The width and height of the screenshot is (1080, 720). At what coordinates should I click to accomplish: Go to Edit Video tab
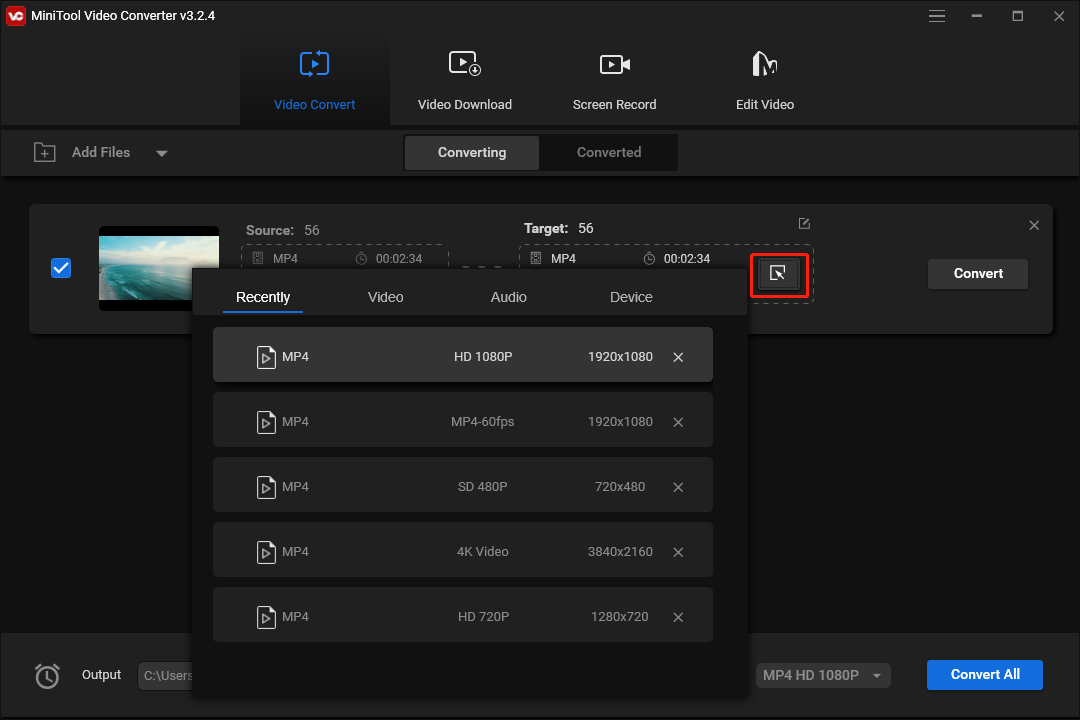click(x=765, y=81)
